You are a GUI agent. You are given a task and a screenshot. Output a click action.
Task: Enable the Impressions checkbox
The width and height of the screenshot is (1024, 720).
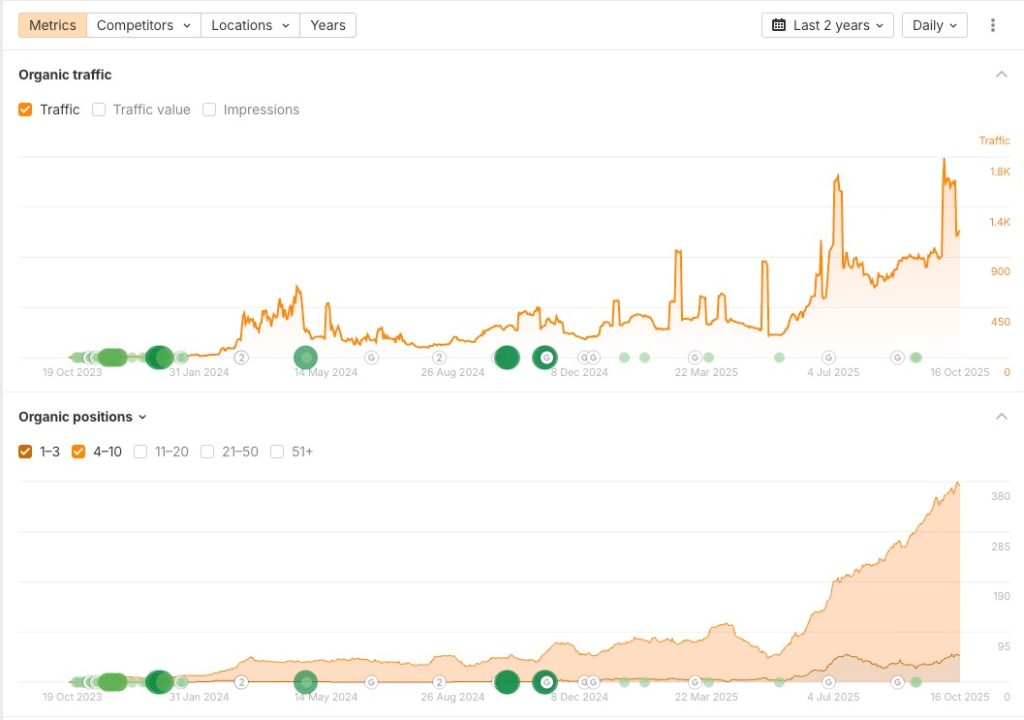coord(210,110)
